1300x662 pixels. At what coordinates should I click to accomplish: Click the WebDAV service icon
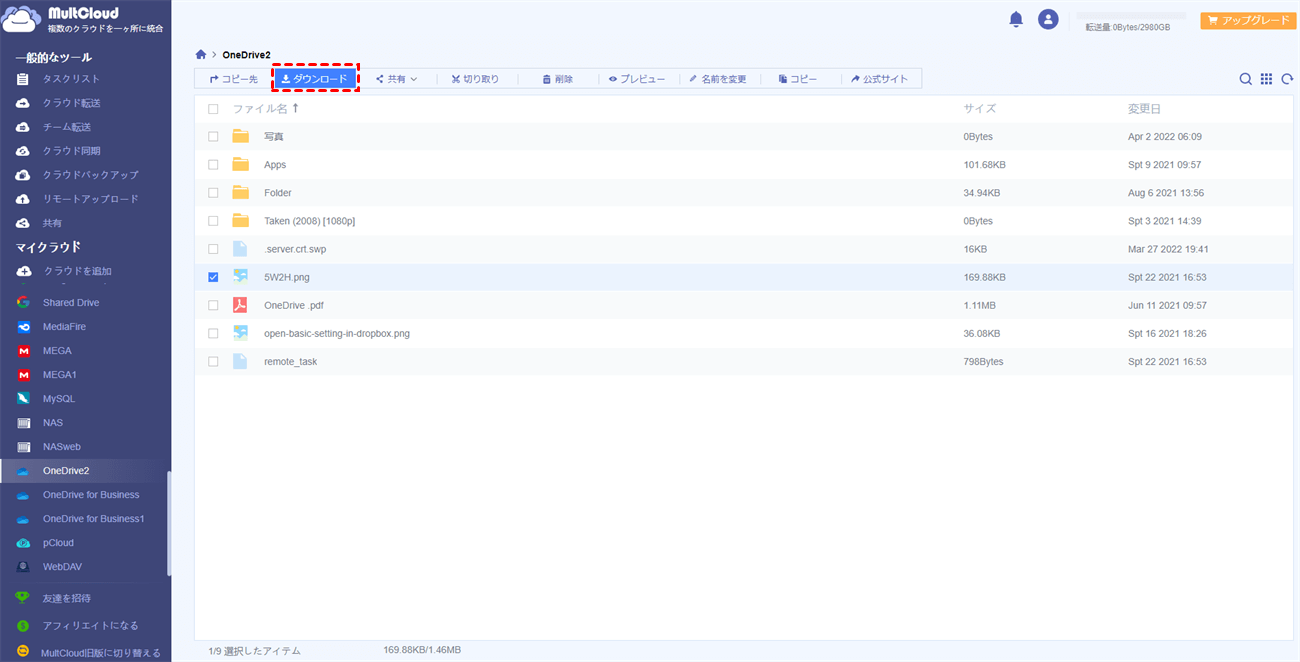point(23,567)
